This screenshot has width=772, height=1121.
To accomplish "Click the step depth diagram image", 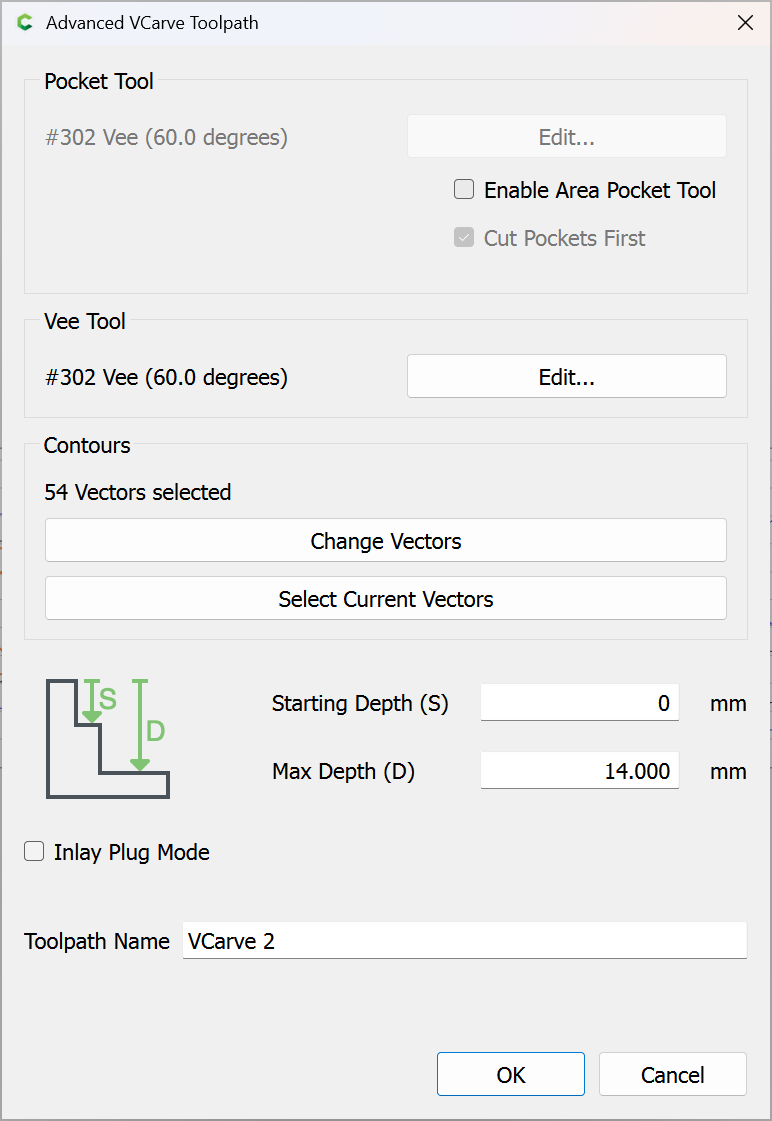I will click(x=108, y=739).
